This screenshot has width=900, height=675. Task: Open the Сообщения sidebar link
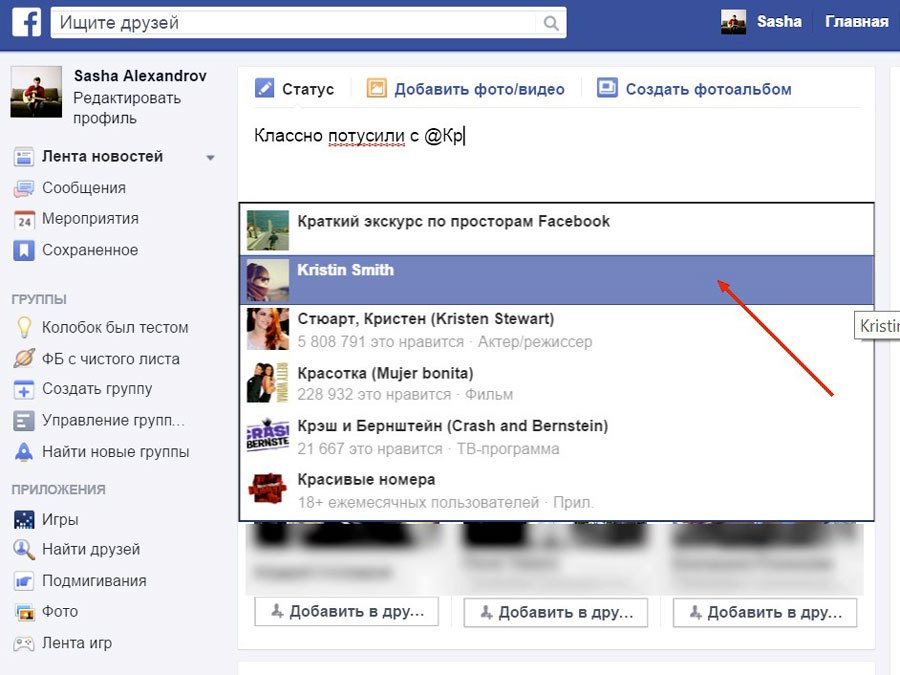pos(84,188)
